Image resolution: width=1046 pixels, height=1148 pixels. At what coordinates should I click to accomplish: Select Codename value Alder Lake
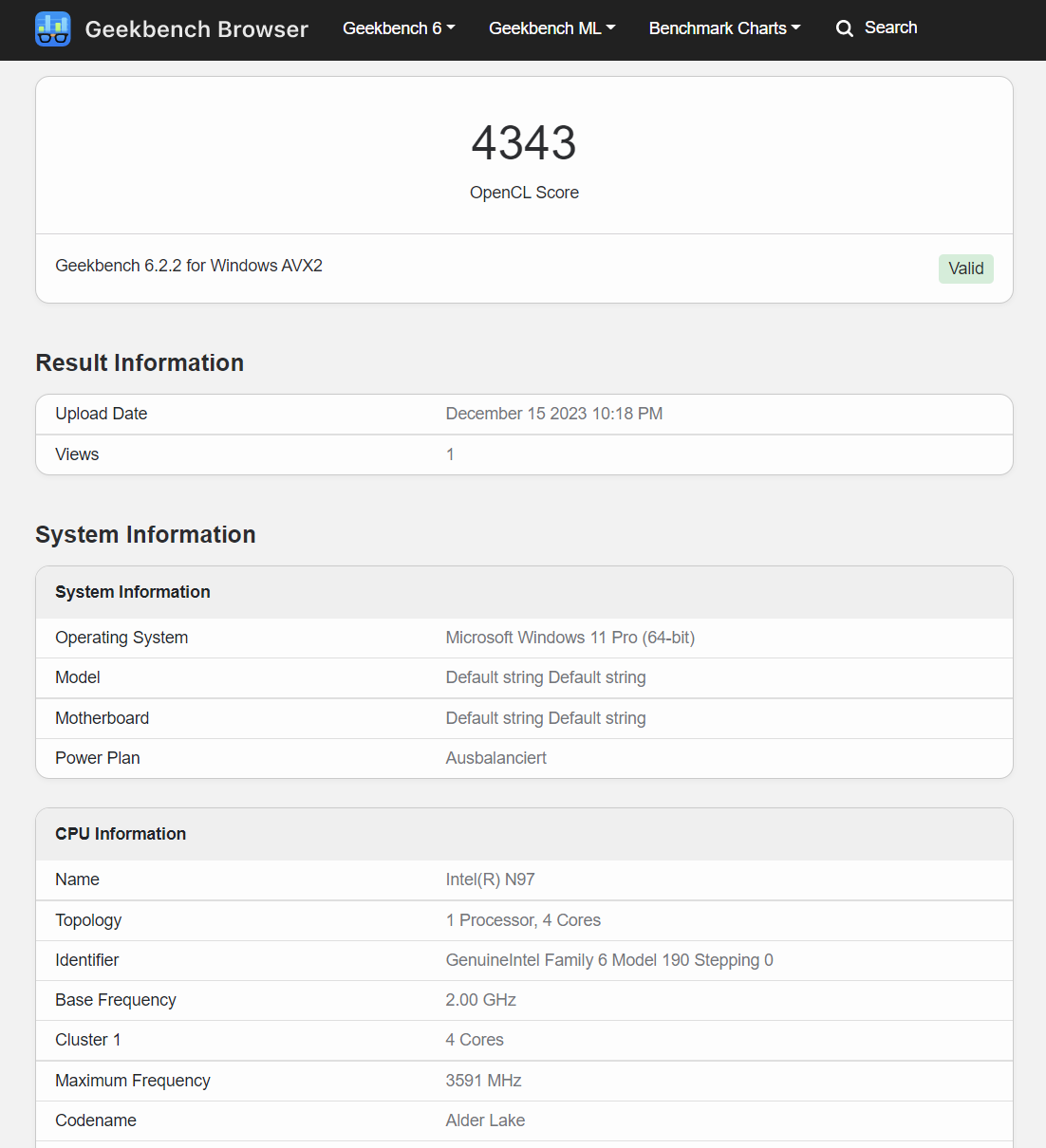(485, 1120)
